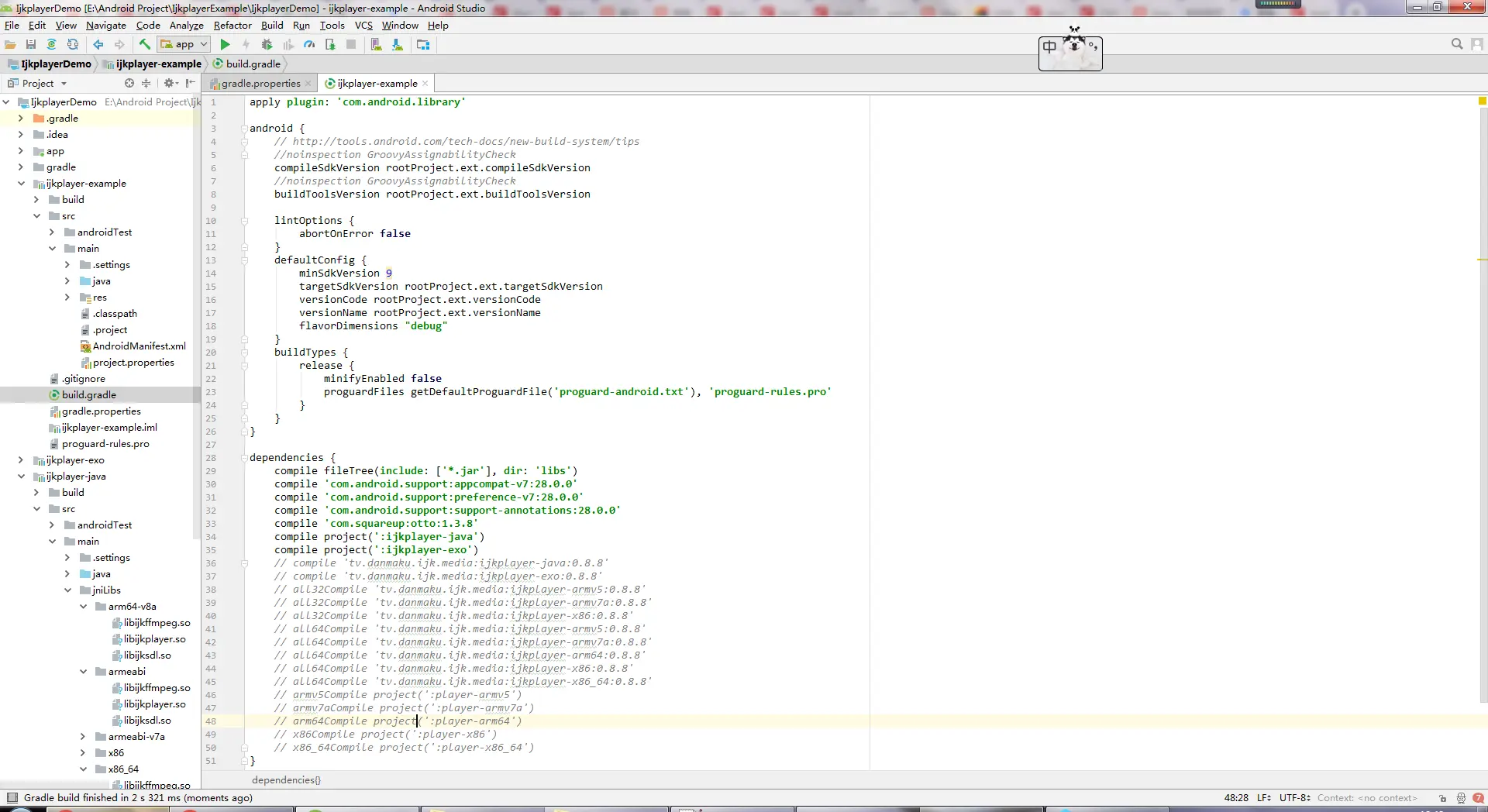Locate current file with the crosshair icon
Image resolution: width=1488 pixels, height=812 pixels.
pos(129,83)
